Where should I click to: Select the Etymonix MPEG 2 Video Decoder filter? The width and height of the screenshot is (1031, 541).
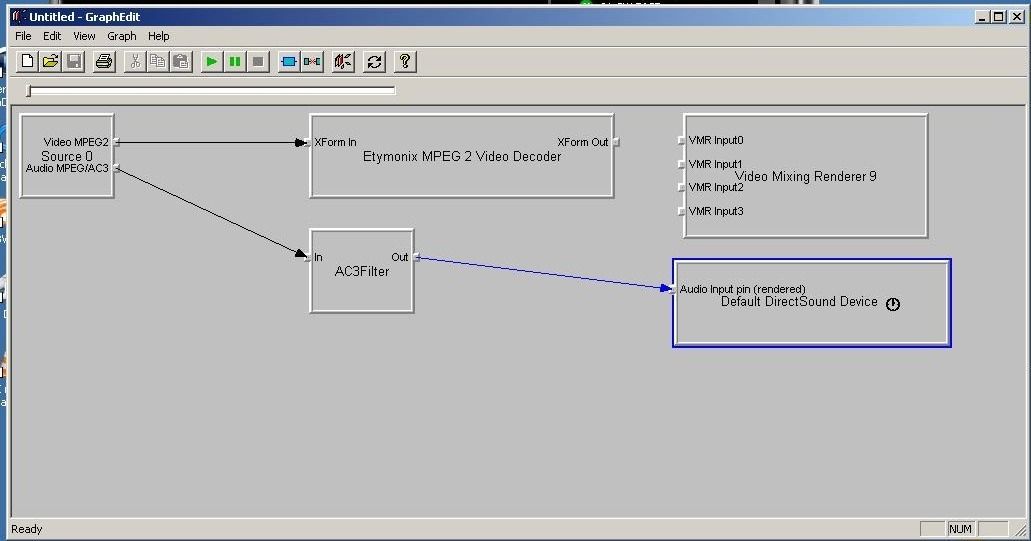pyautogui.click(x=462, y=156)
